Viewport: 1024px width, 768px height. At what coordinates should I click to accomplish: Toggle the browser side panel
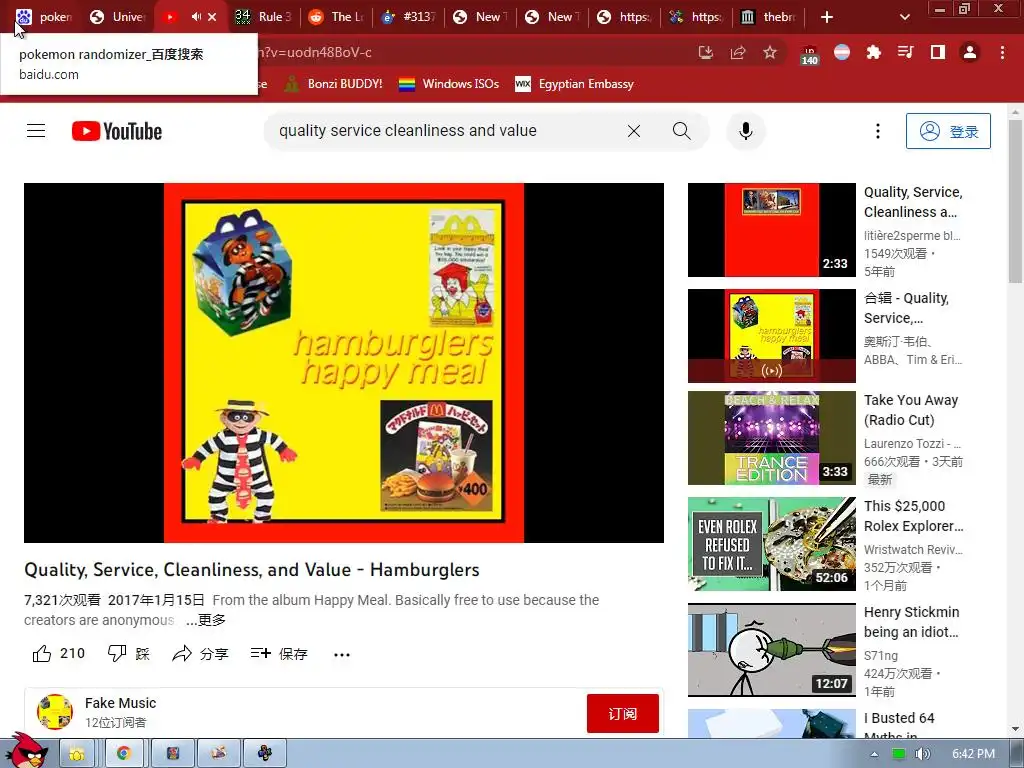click(x=938, y=52)
